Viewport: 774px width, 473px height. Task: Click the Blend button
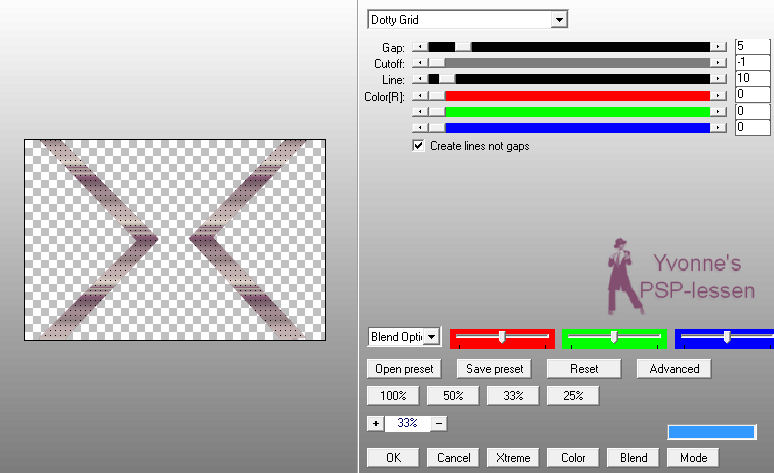633,458
